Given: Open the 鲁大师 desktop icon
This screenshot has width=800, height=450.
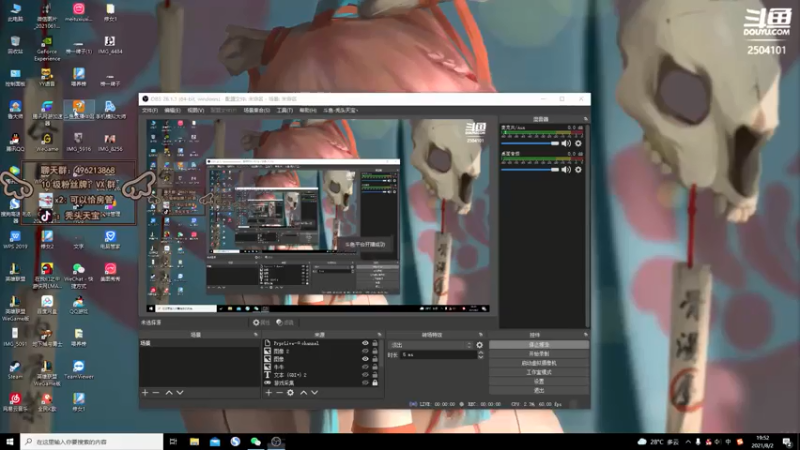Looking at the screenshot, I should 15,110.
